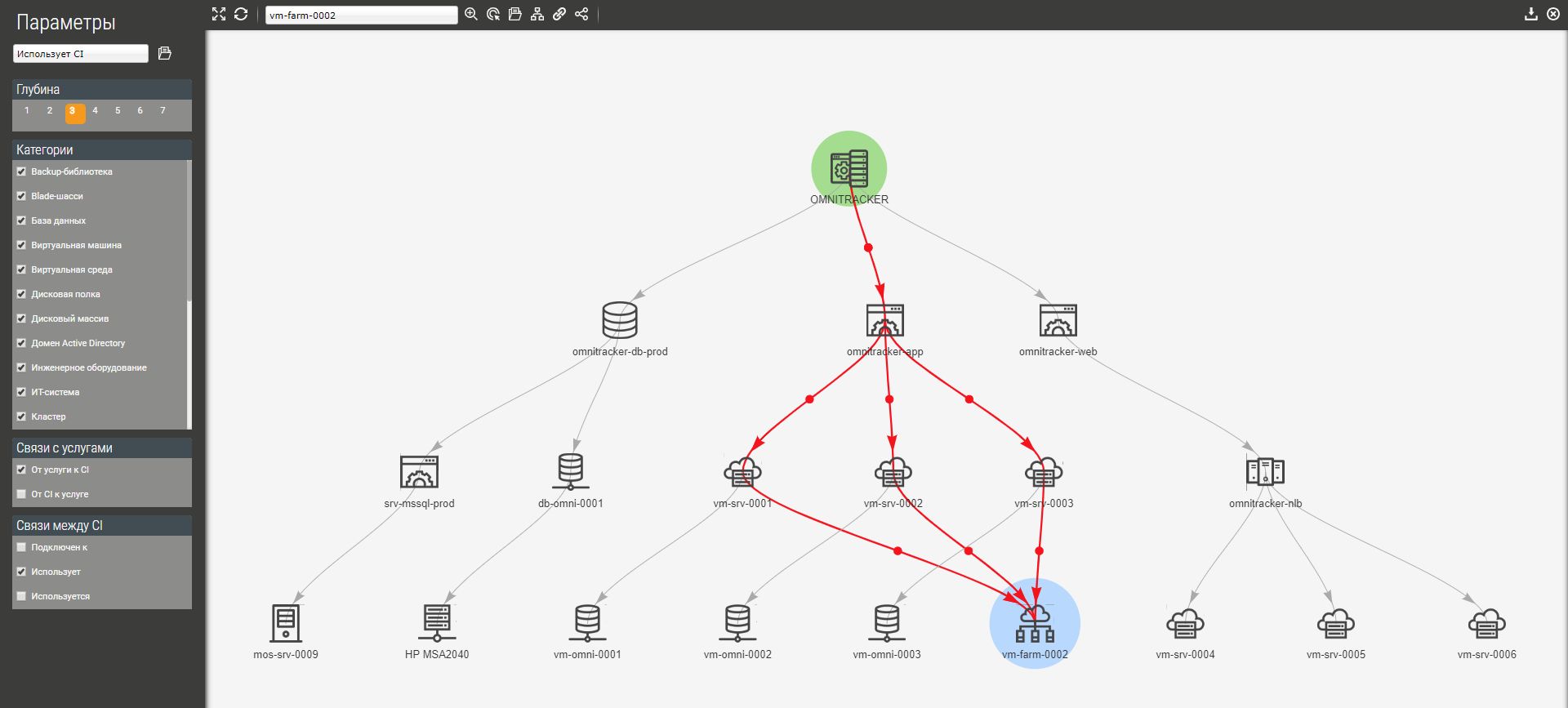
Task: Collapse the Связи с услугами section header
Action: 102,448
